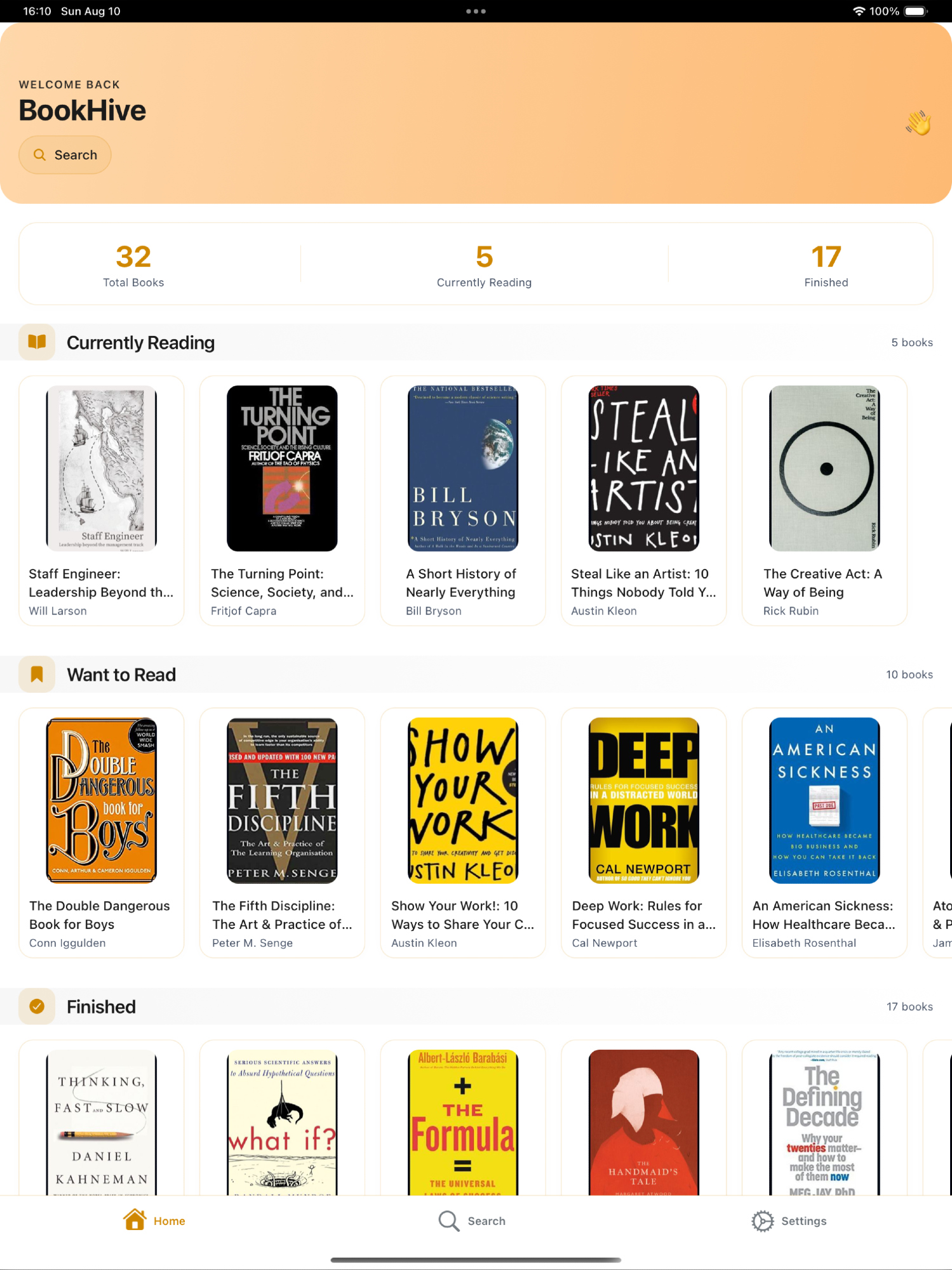Click the battery indicator icon

tap(916, 11)
